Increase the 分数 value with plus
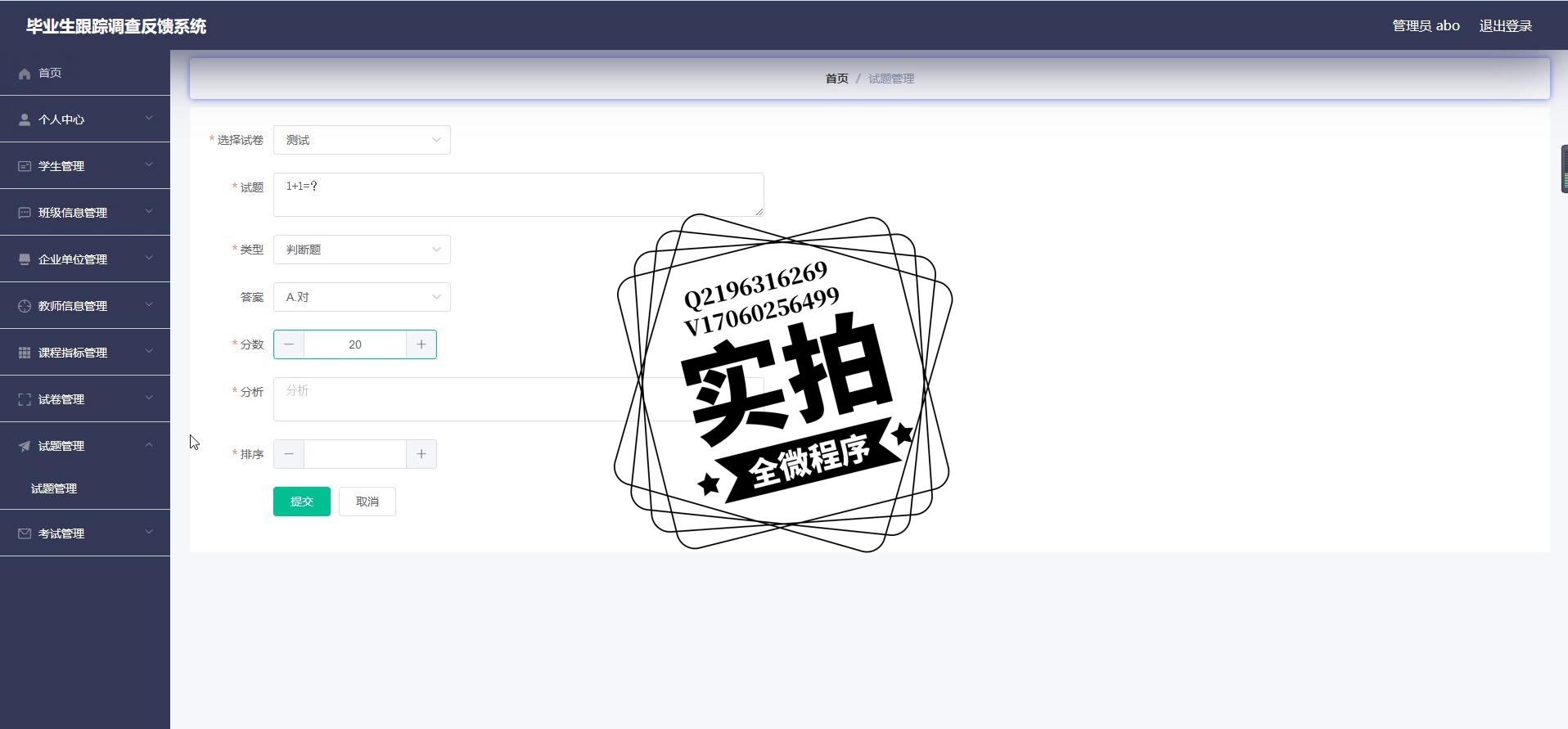The height and width of the screenshot is (729, 1568). [421, 344]
